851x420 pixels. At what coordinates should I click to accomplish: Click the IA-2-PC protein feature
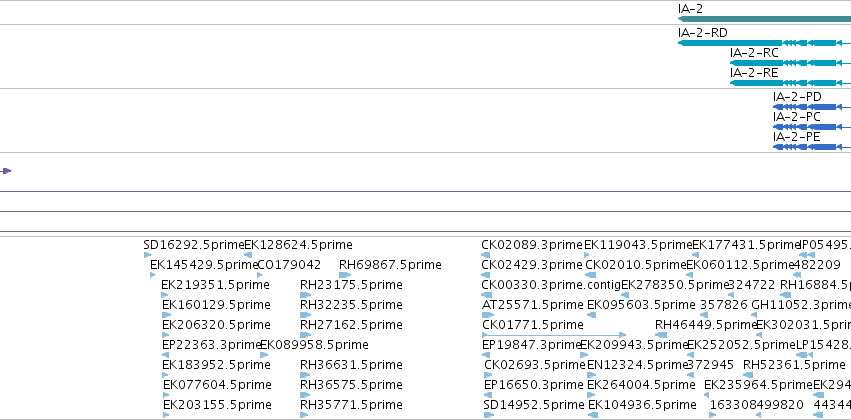(812, 127)
